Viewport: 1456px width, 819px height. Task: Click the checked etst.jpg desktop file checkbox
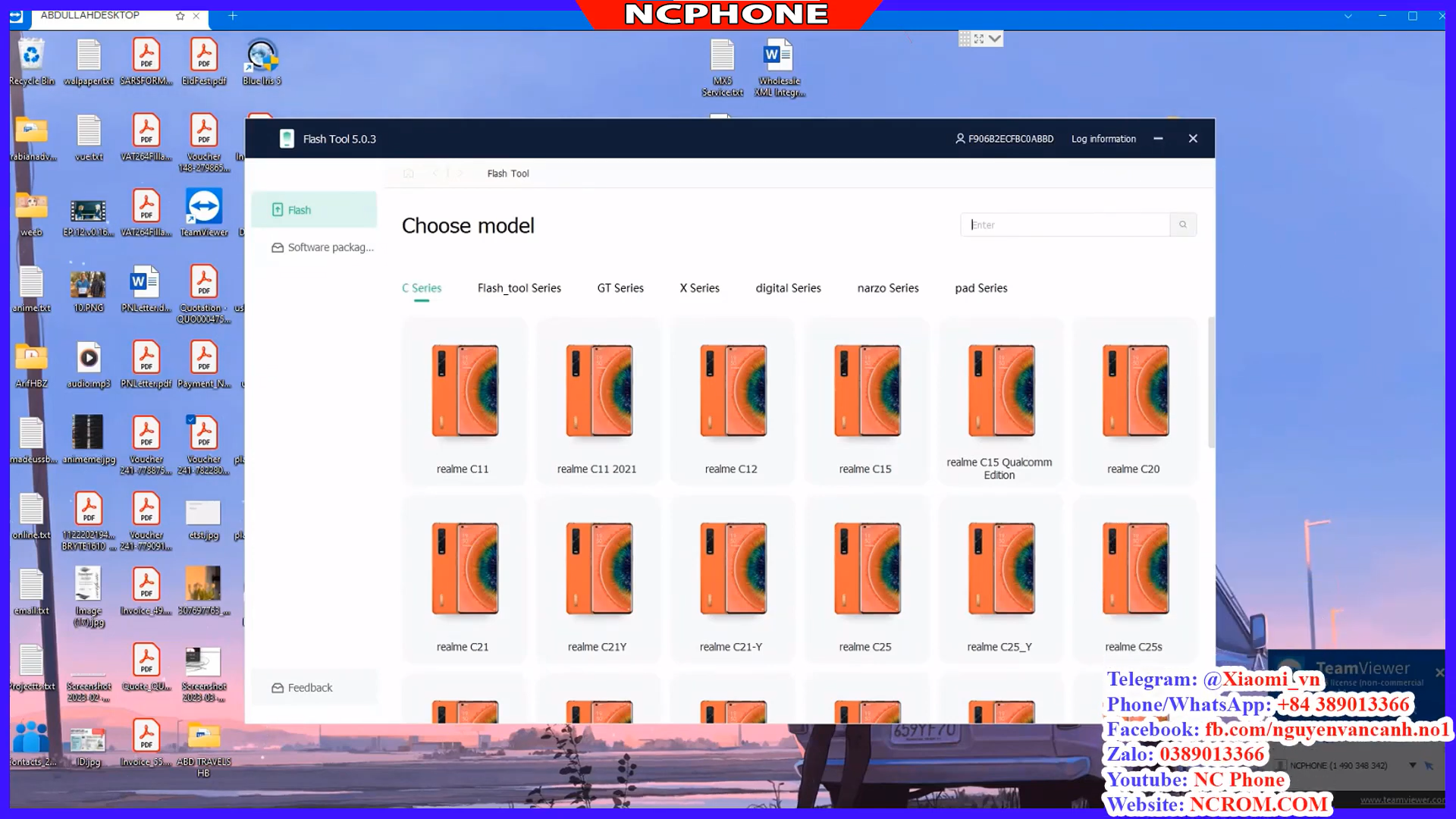point(191,419)
